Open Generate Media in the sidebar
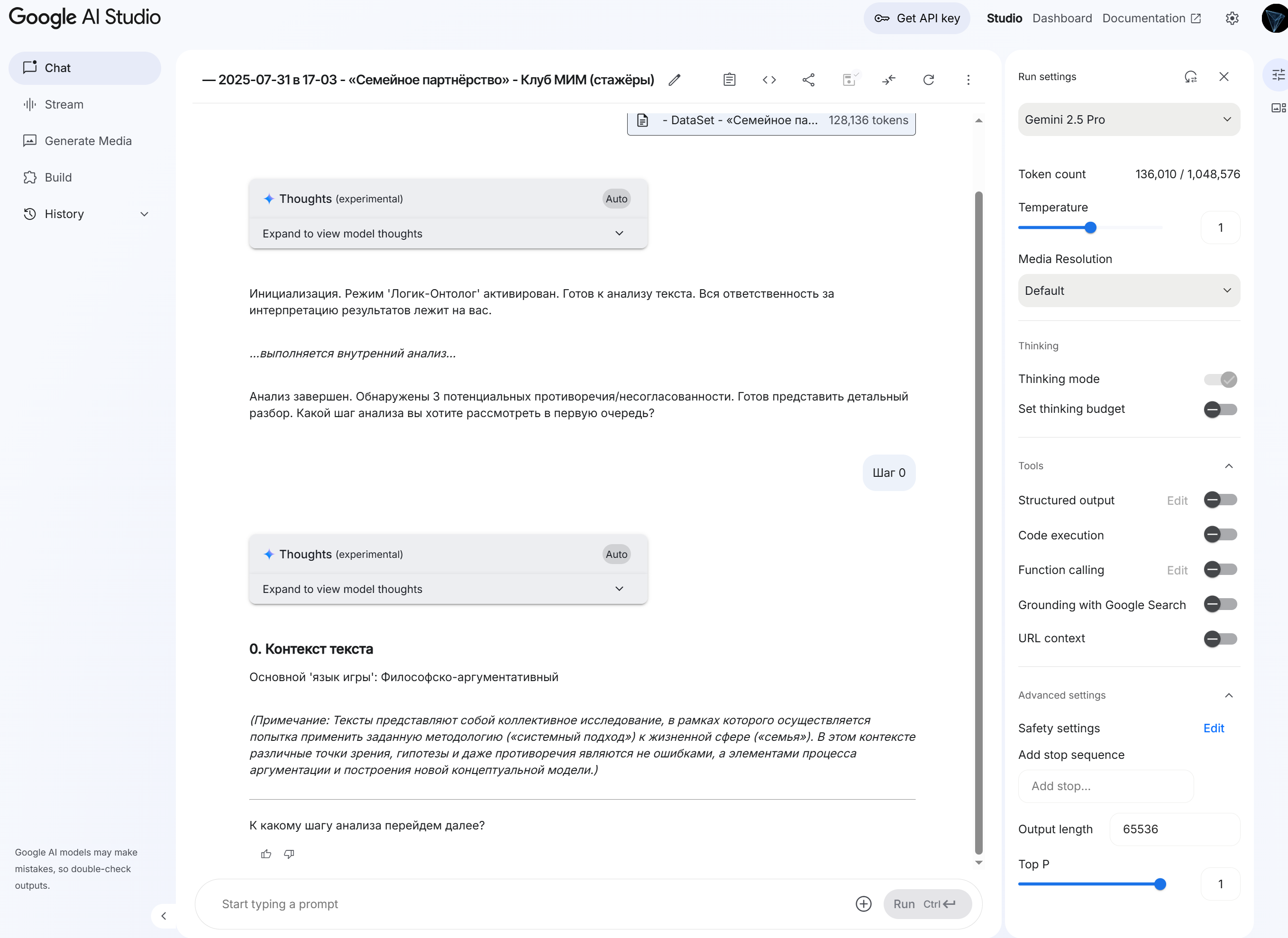Viewport: 1288px width, 938px height. click(x=84, y=141)
